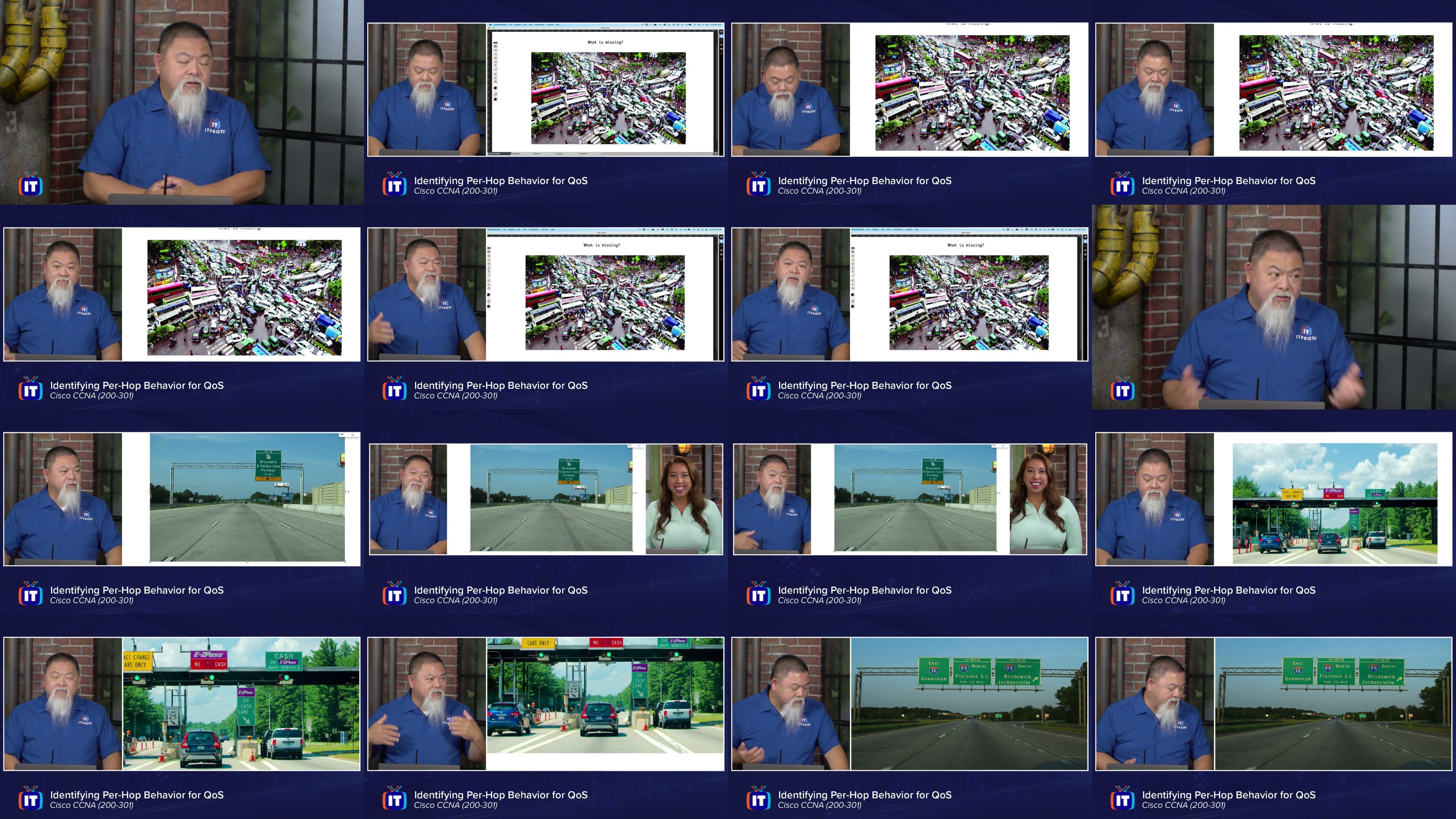This screenshot has height=819, width=1456.
Task: Select the close-up E-ZPass CASH toll sign frame
Action: pyautogui.click(x=241, y=703)
